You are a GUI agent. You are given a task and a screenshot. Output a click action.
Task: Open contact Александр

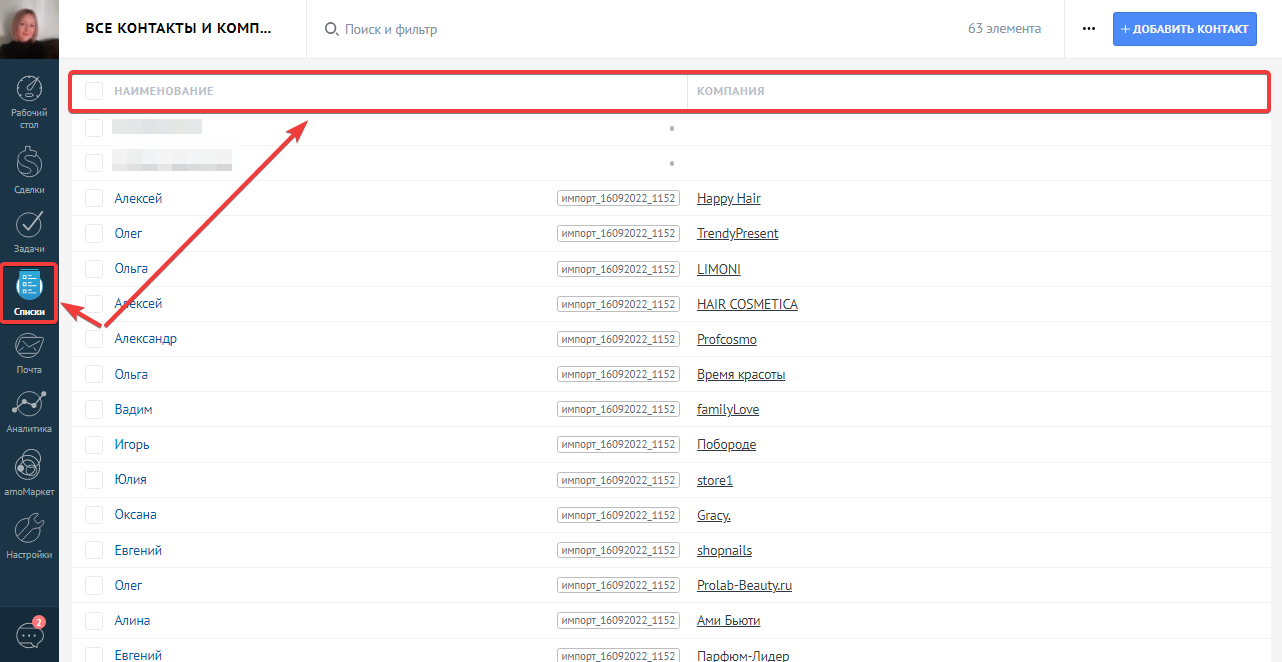click(146, 339)
